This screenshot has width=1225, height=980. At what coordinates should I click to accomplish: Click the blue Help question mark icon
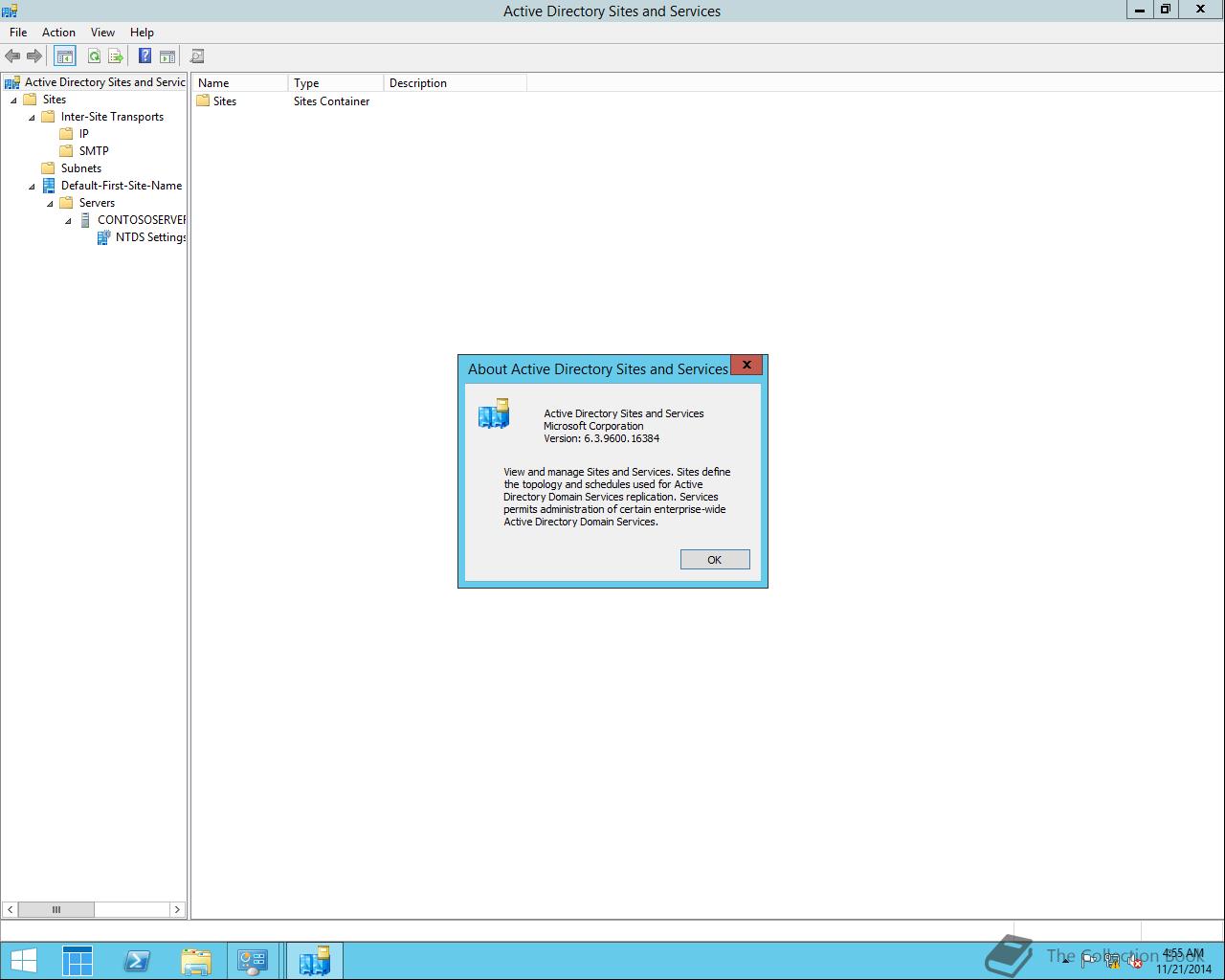tap(145, 56)
